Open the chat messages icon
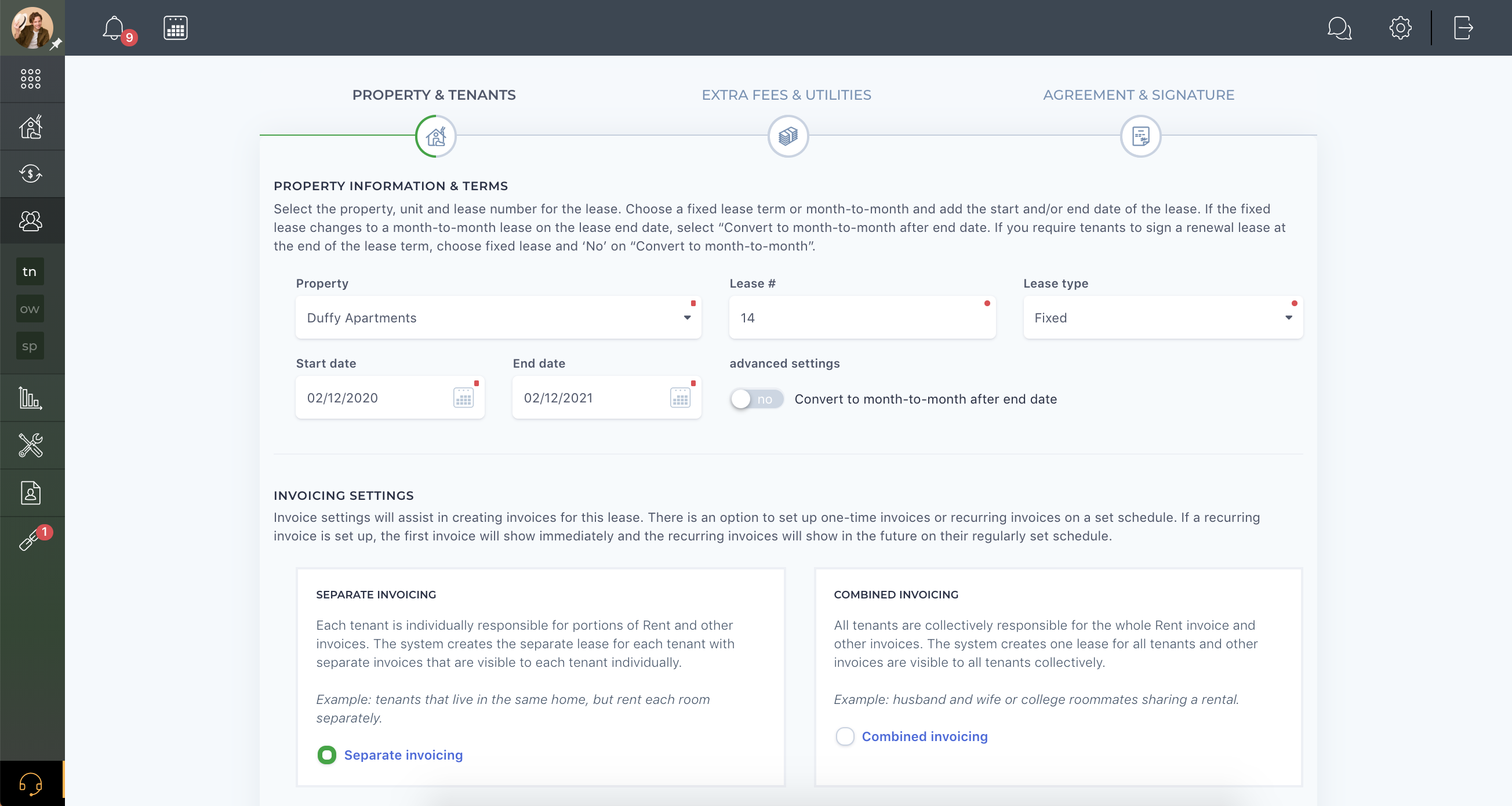The width and height of the screenshot is (1512, 806). point(1339,28)
